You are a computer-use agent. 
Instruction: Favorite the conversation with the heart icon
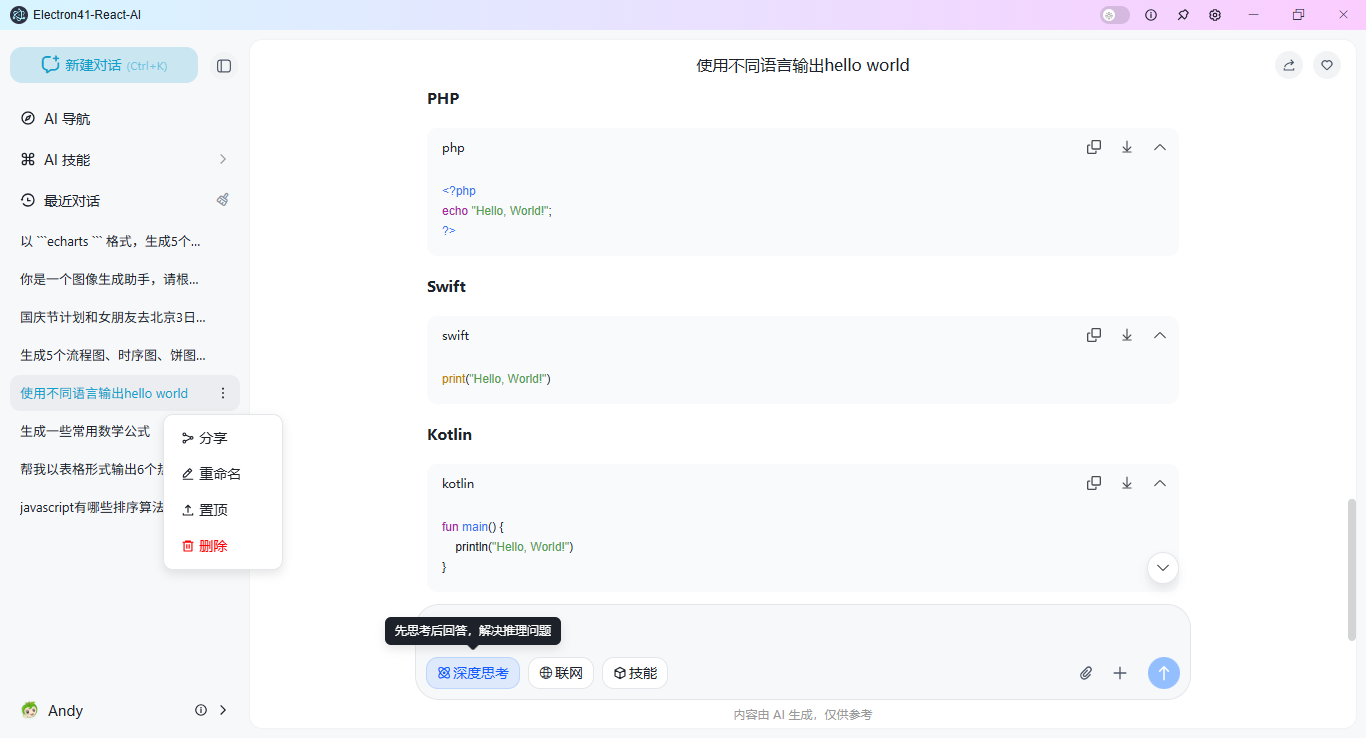coord(1327,65)
